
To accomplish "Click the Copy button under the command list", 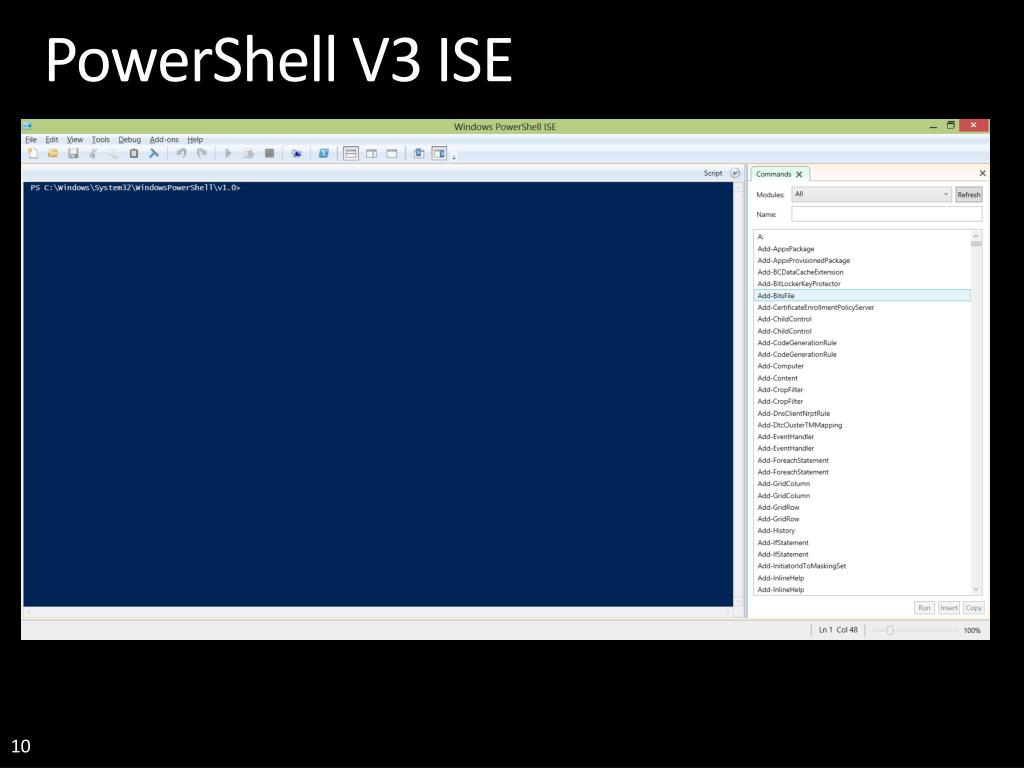I will pyautogui.click(x=973, y=608).
